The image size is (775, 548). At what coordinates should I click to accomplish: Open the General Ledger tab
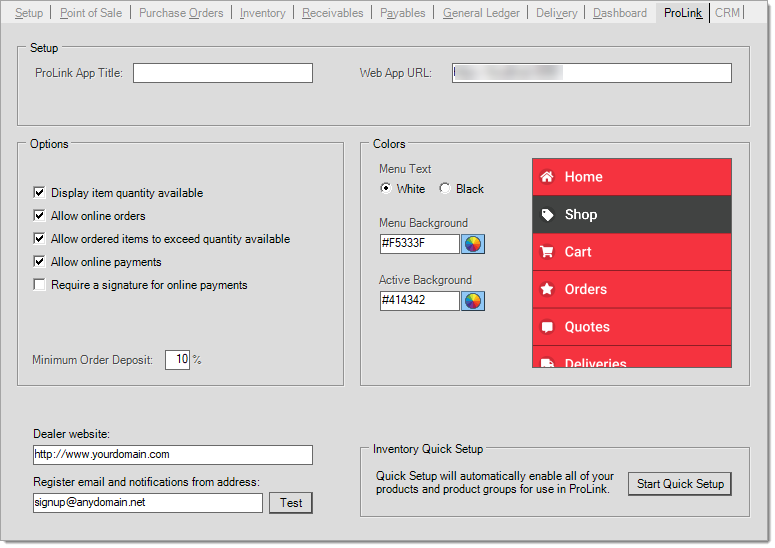click(481, 13)
